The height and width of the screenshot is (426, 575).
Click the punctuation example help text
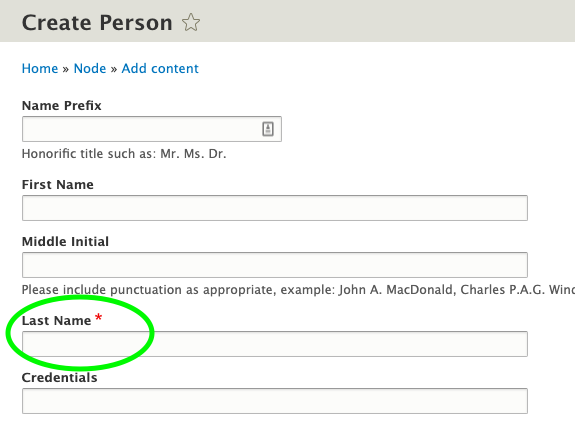point(298,290)
